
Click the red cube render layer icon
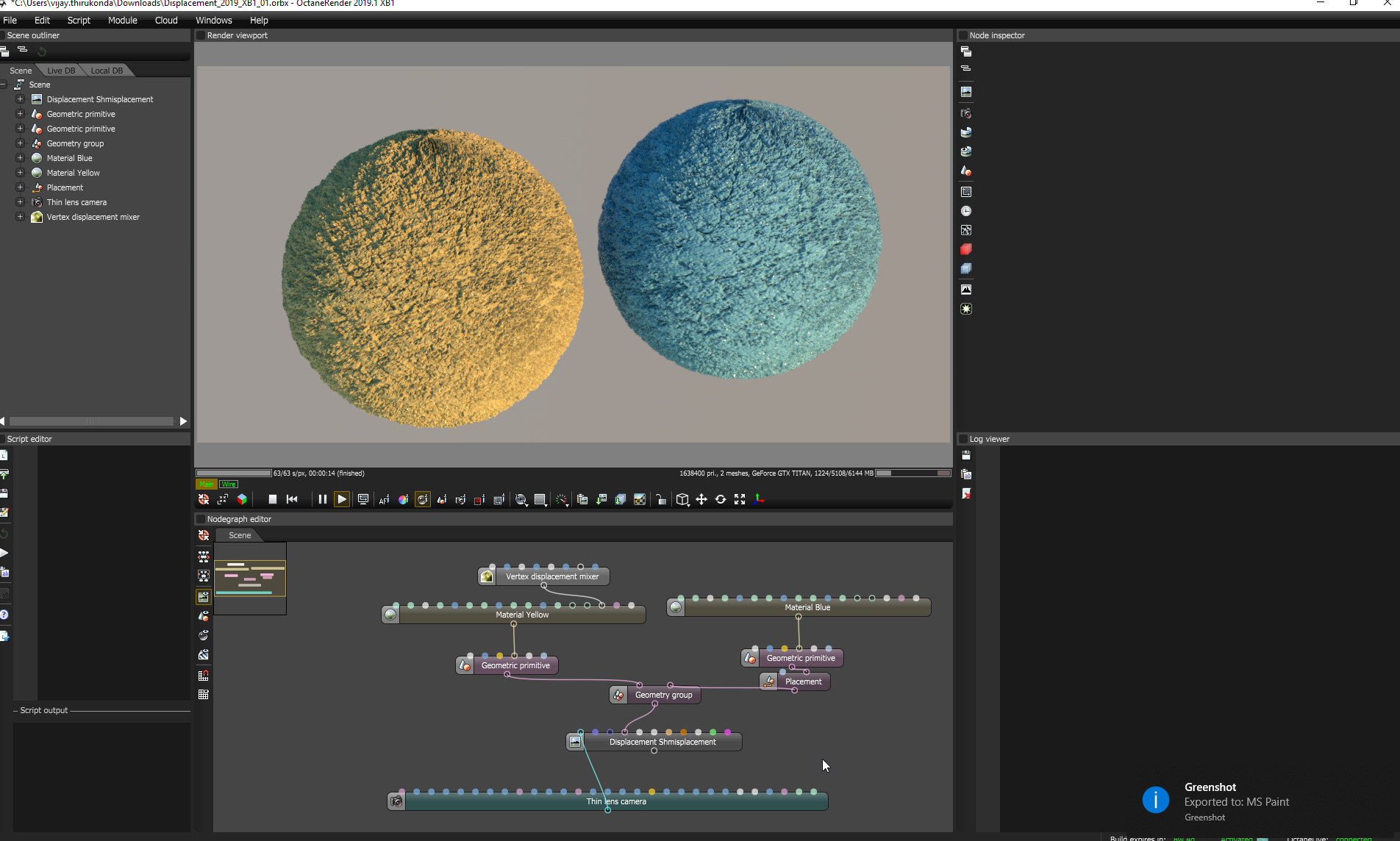pos(966,249)
